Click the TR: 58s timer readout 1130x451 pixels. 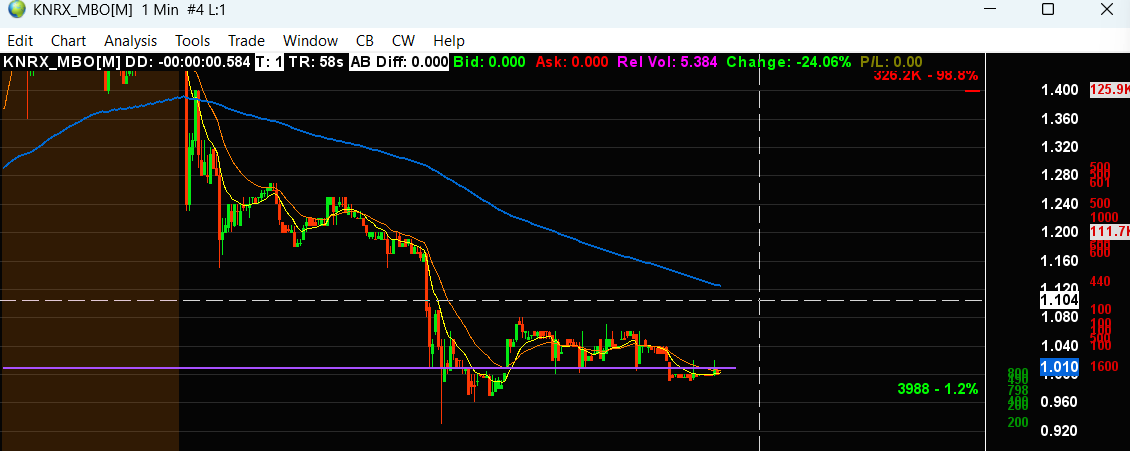(x=316, y=62)
